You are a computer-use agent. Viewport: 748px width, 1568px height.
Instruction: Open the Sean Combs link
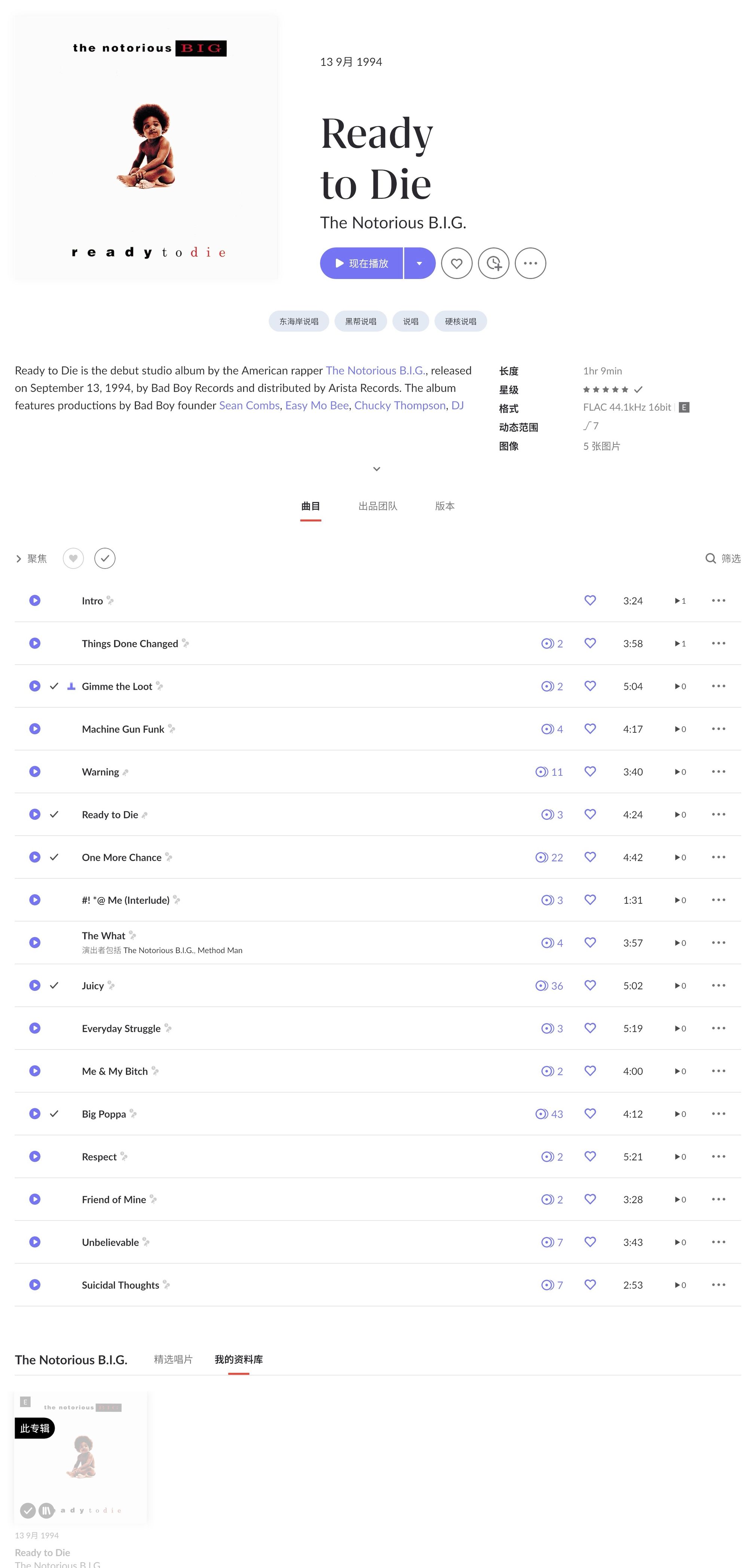pos(249,405)
